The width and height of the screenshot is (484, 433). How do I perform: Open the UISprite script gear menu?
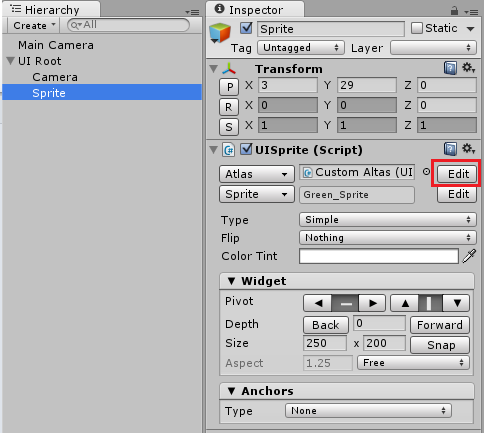pos(468,149)
